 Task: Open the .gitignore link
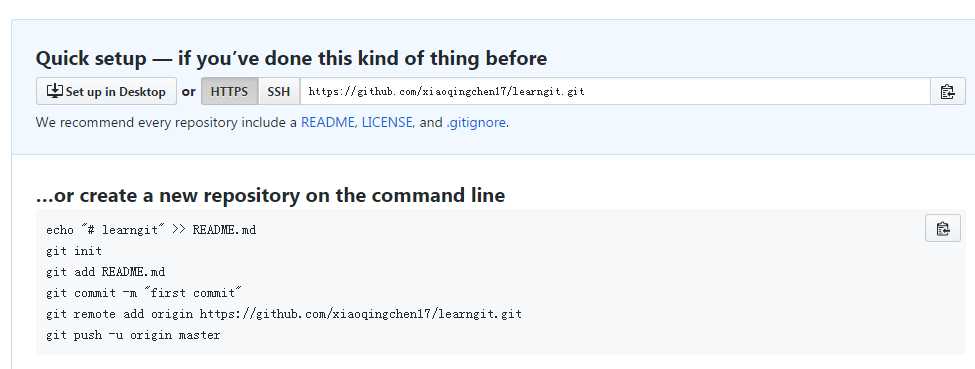coord(476,123)
